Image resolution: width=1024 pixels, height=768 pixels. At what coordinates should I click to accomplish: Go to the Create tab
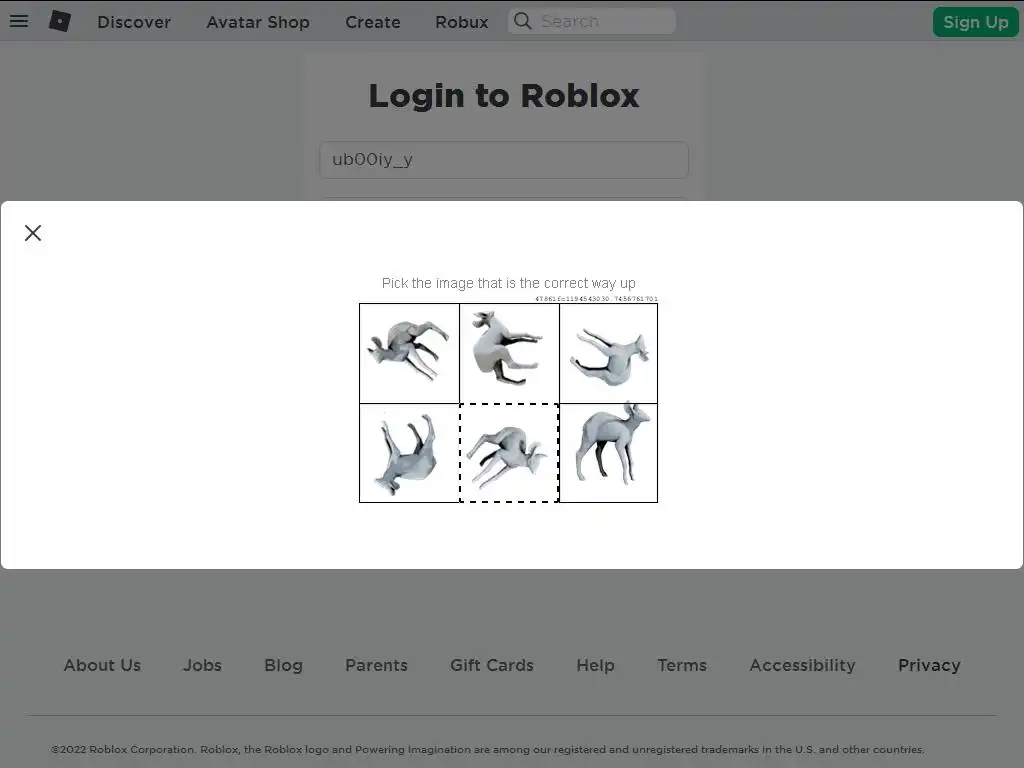[x=372, y=22]
